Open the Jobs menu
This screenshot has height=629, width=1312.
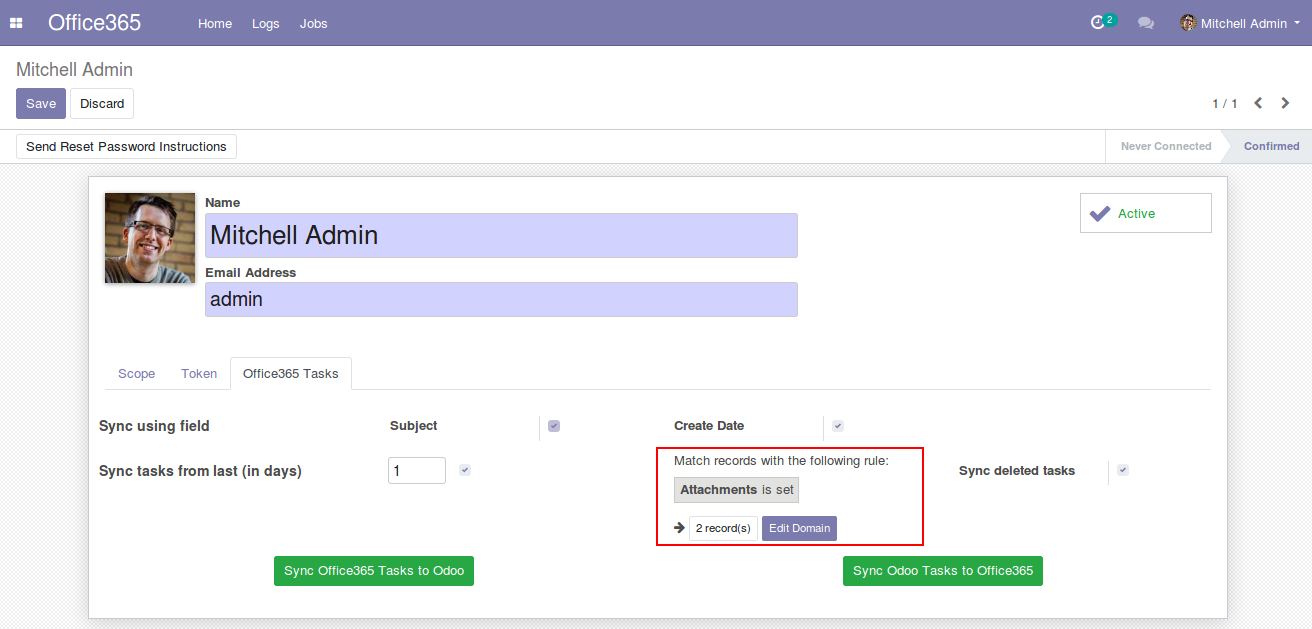point(313,23)
